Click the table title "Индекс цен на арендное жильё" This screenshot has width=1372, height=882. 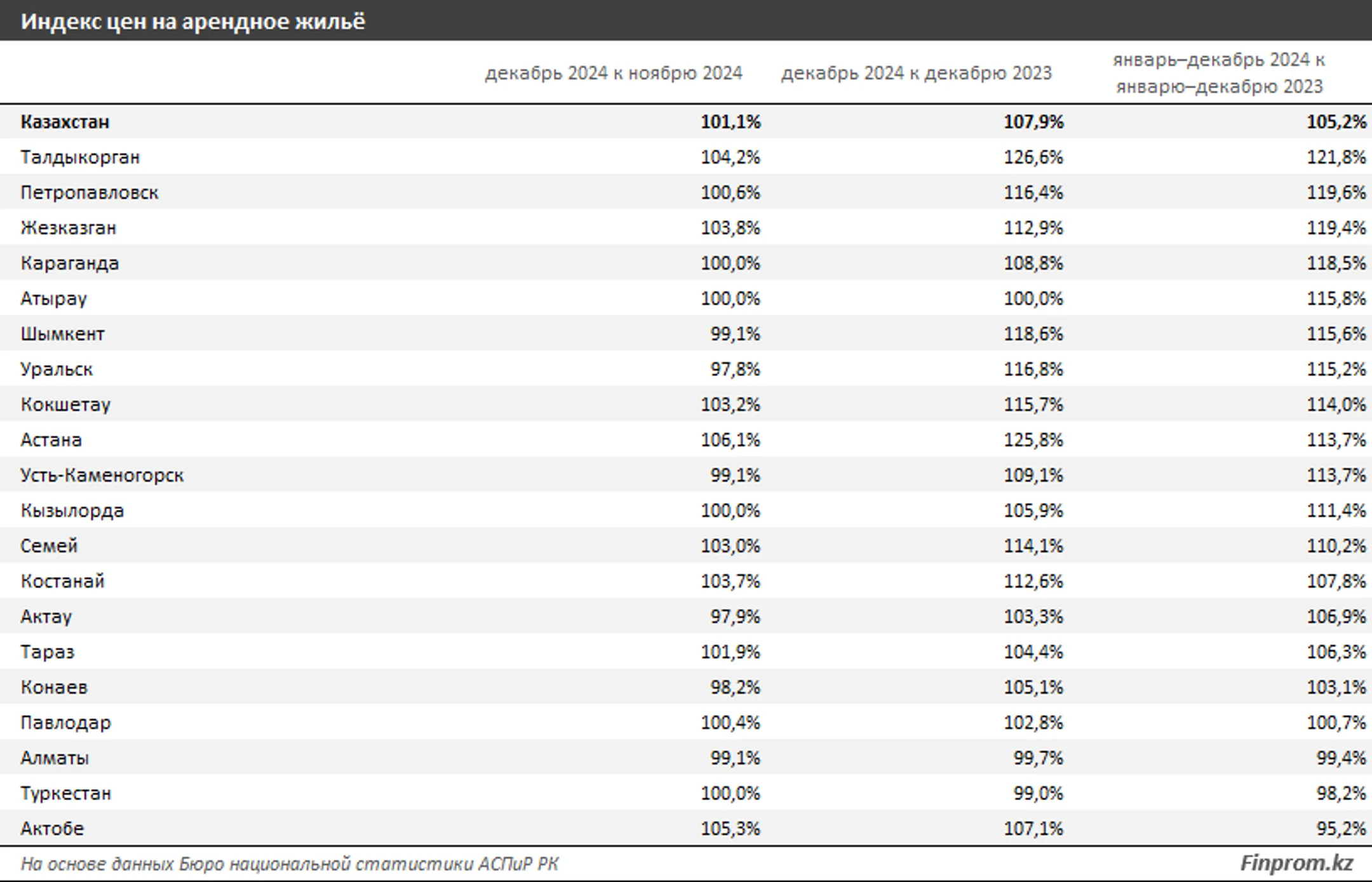click(x=193, y=22)
